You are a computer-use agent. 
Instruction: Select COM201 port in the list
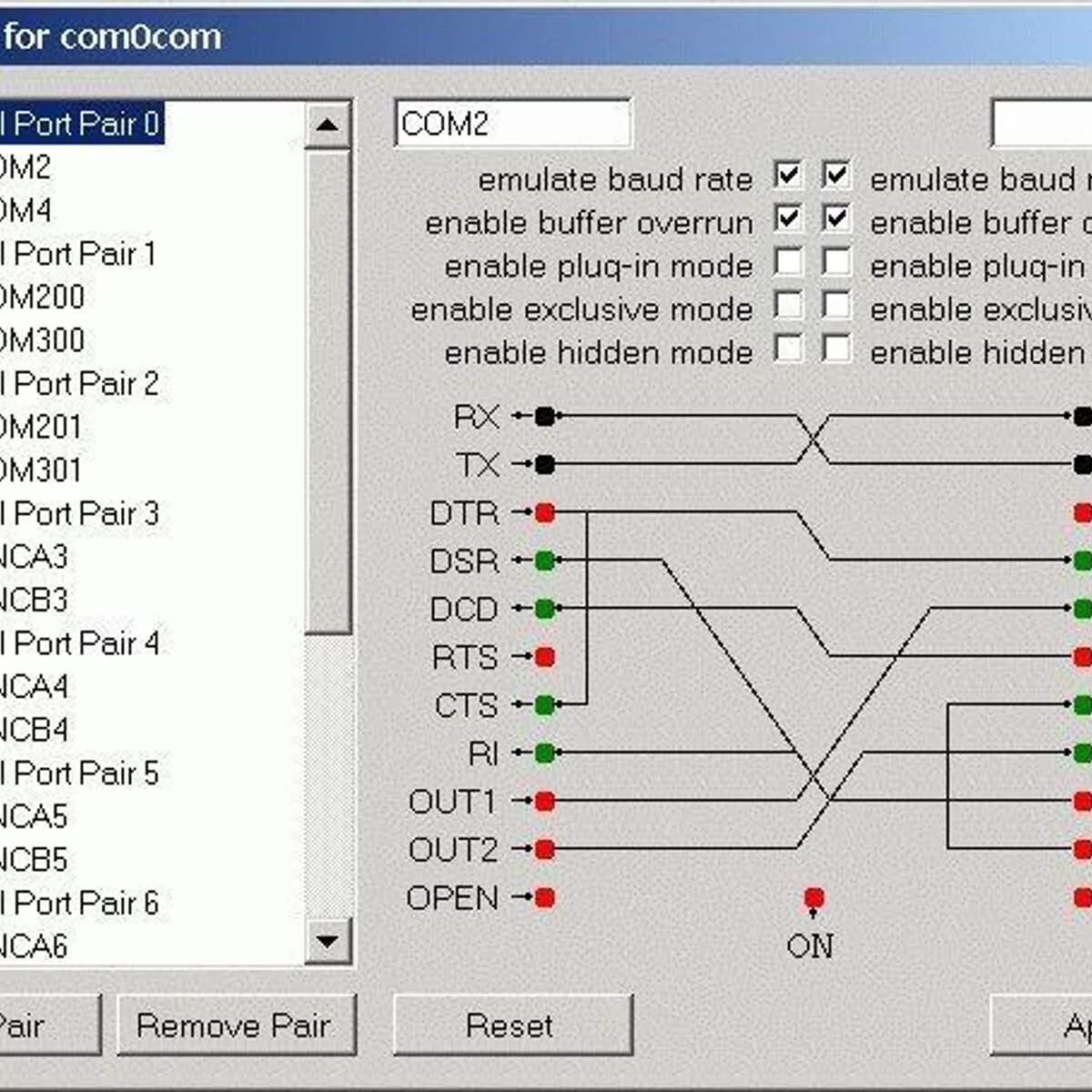[42, 427]
